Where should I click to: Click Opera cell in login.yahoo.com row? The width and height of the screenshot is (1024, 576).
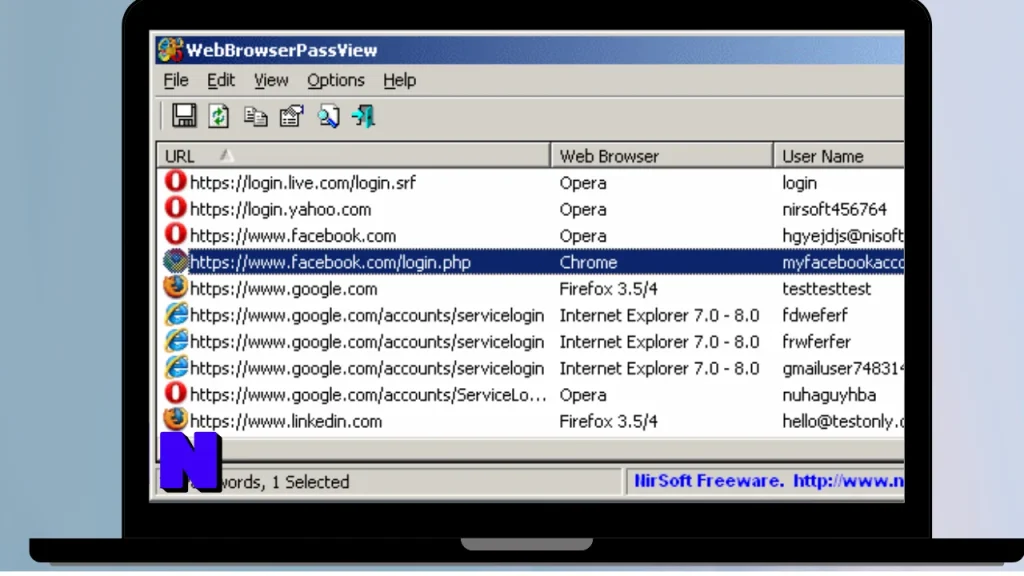[x=583, y=210]
